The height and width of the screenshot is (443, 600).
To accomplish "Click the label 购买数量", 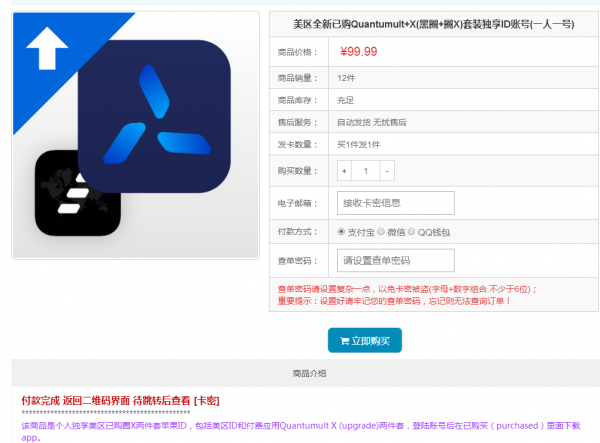I will pyautogui.click(x=297, y=171).
